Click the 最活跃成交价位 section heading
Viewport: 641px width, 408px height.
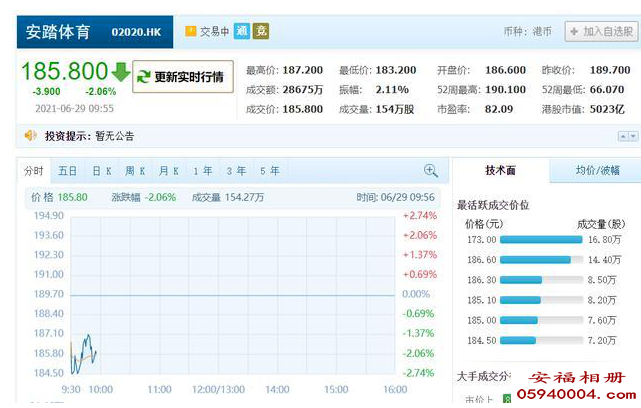493,205
